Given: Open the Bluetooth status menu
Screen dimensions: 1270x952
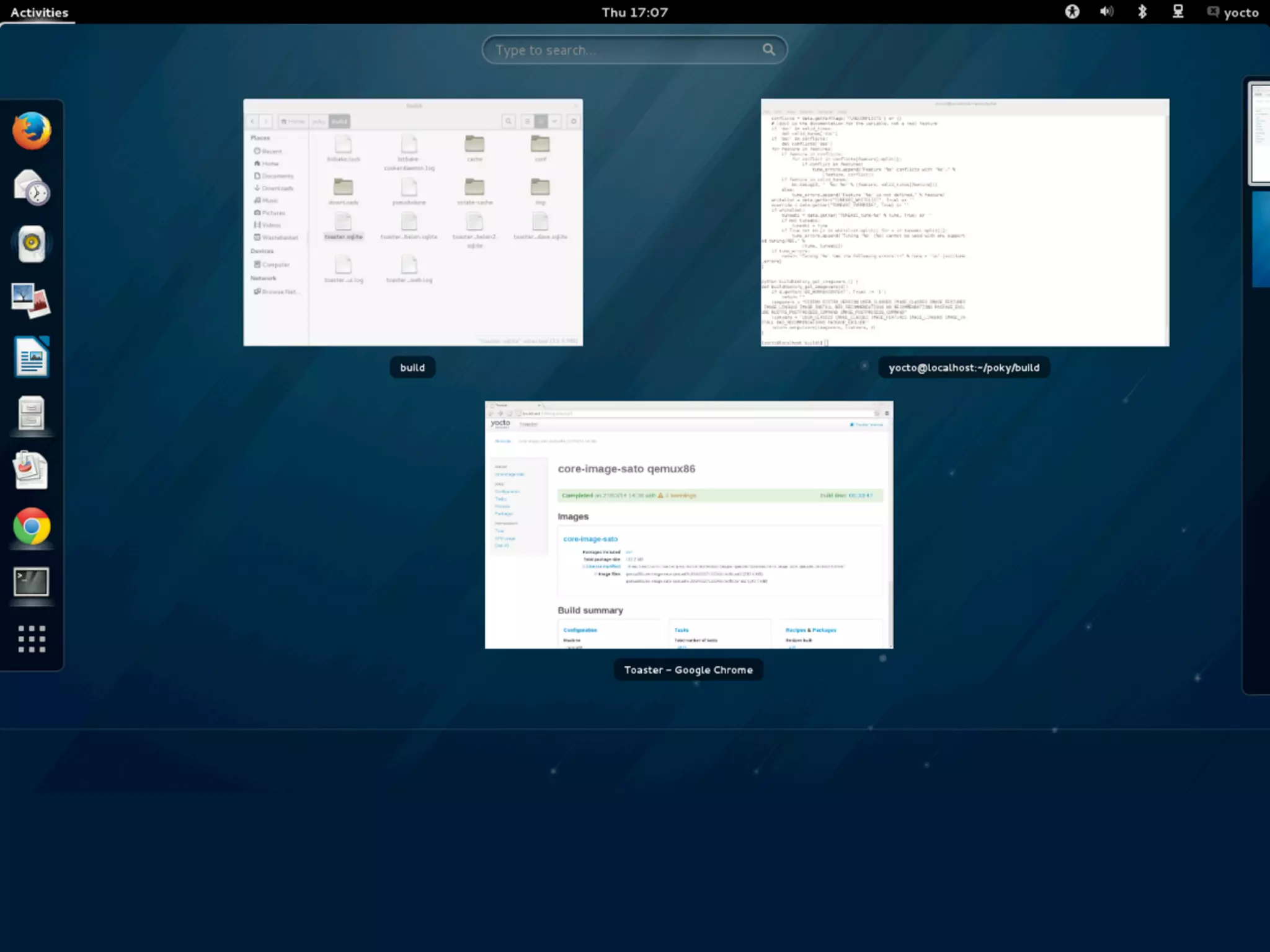Looking at the screenshot, I should point(1142,12).
